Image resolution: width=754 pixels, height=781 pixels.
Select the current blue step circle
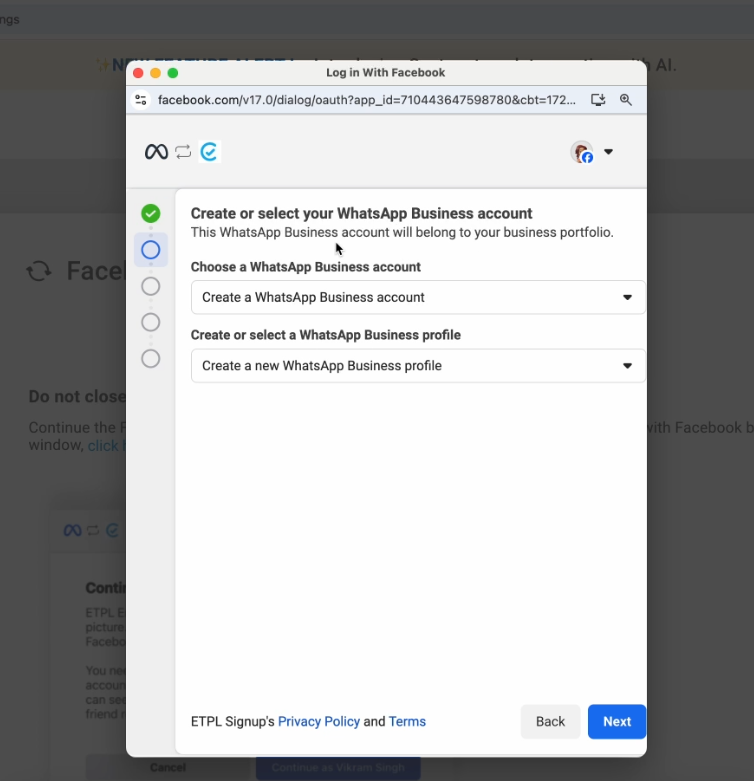pyautogui.click(x=150, y=250)
